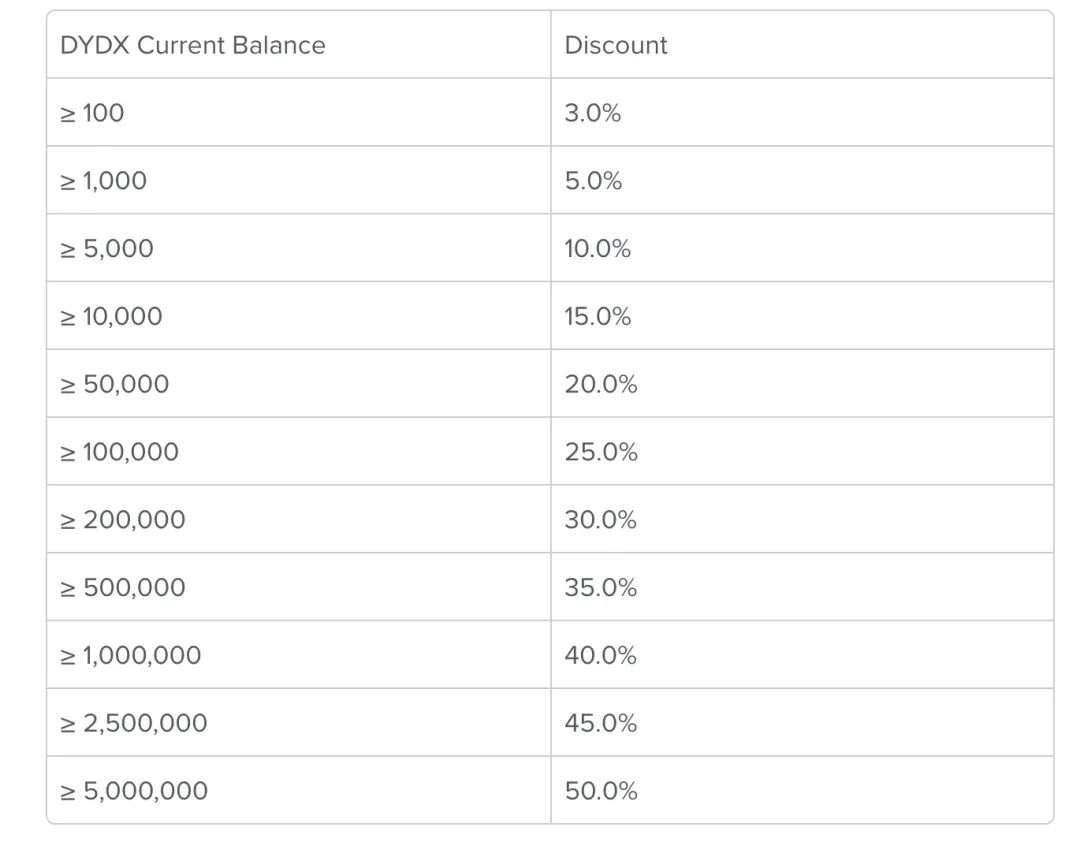Click the ≥ 1,000 balance cell
Image resolution: width=1080 pixels, height=842 pixels.
tap(298, 181)
